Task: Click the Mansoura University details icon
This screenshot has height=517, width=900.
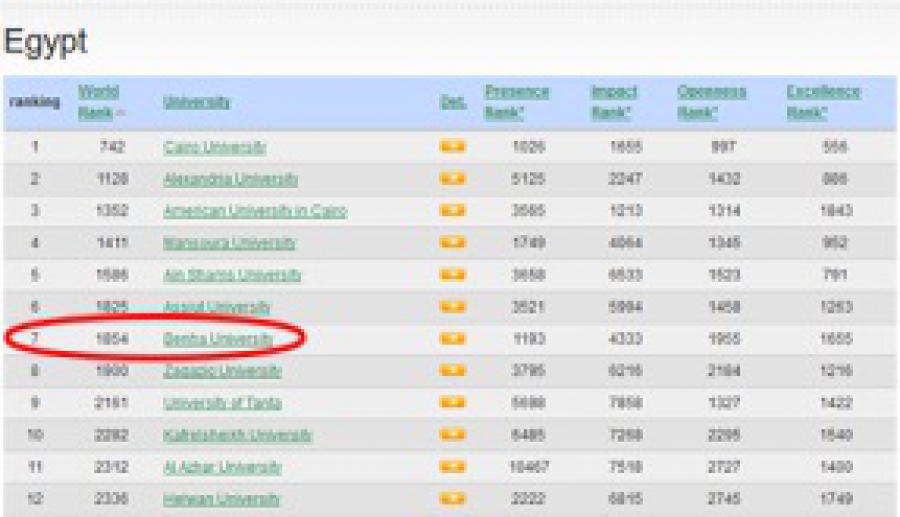Action: pos(452,243)
